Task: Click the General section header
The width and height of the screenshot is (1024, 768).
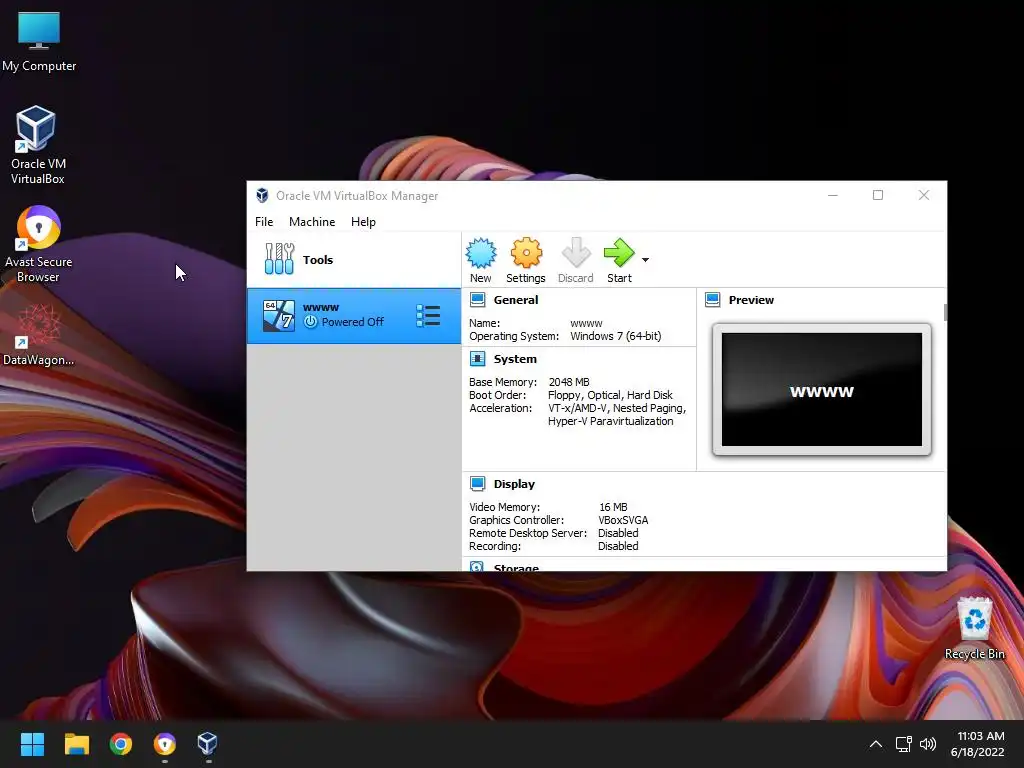Action: (x=516, y=300)
